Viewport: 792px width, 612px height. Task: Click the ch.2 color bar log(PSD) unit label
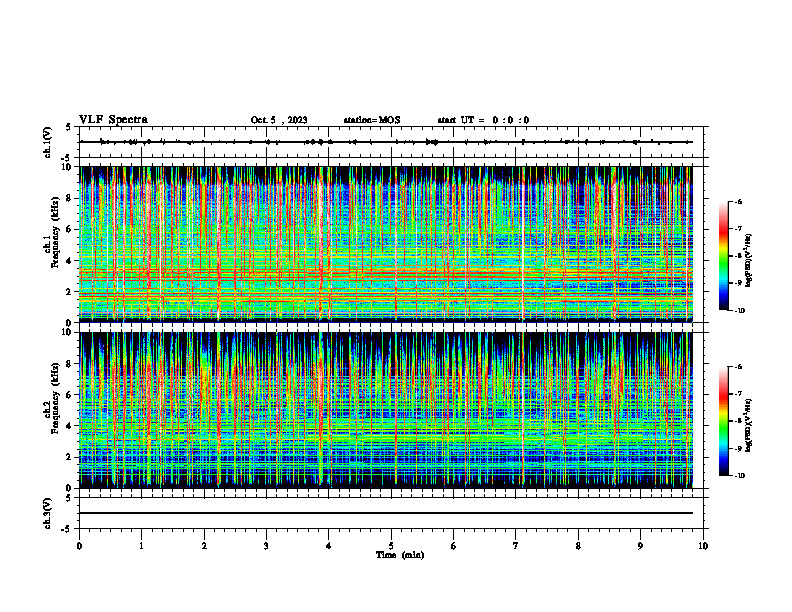pyautogui.click(x=749, y=425)
